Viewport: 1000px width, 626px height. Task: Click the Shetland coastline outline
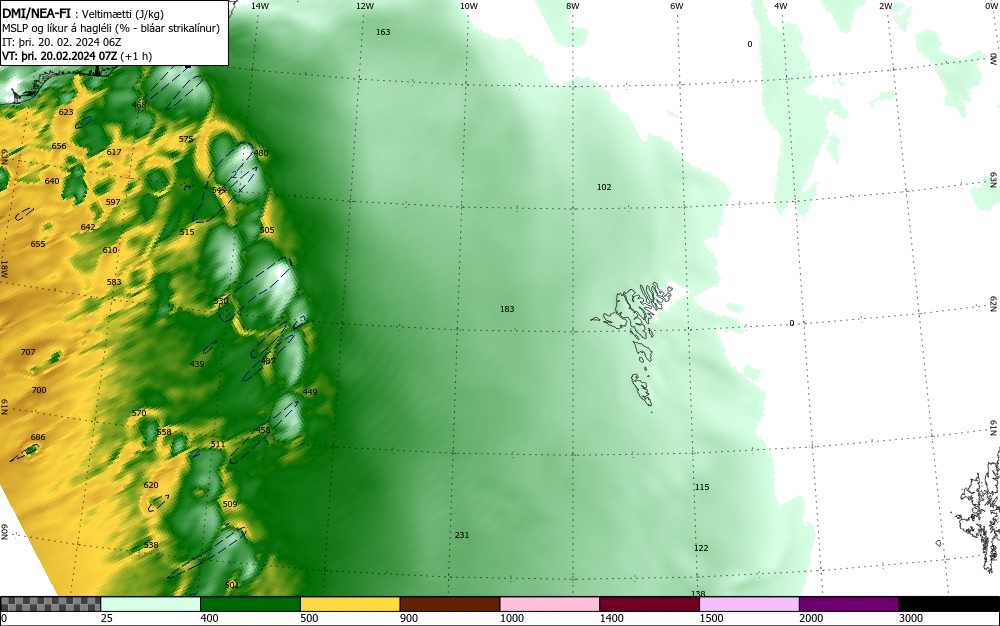tap(979, 510)
